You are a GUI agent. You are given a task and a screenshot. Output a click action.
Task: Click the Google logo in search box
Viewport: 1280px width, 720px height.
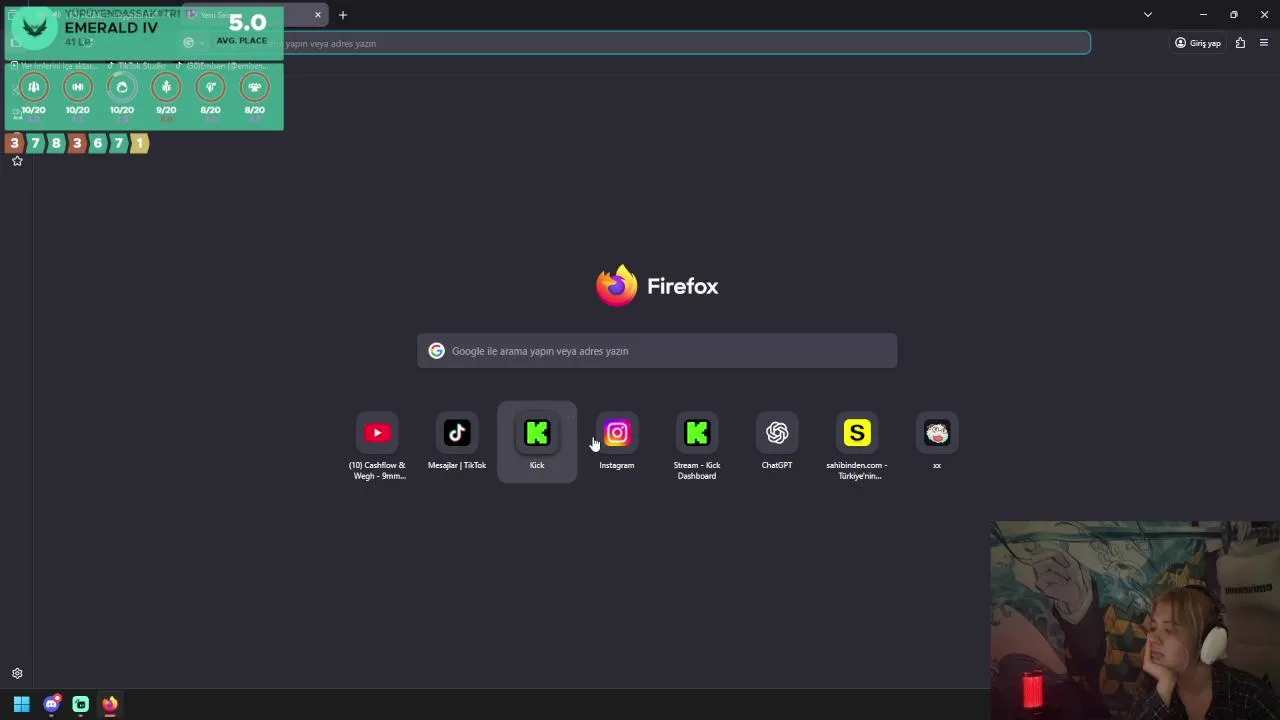pos(436,351)
